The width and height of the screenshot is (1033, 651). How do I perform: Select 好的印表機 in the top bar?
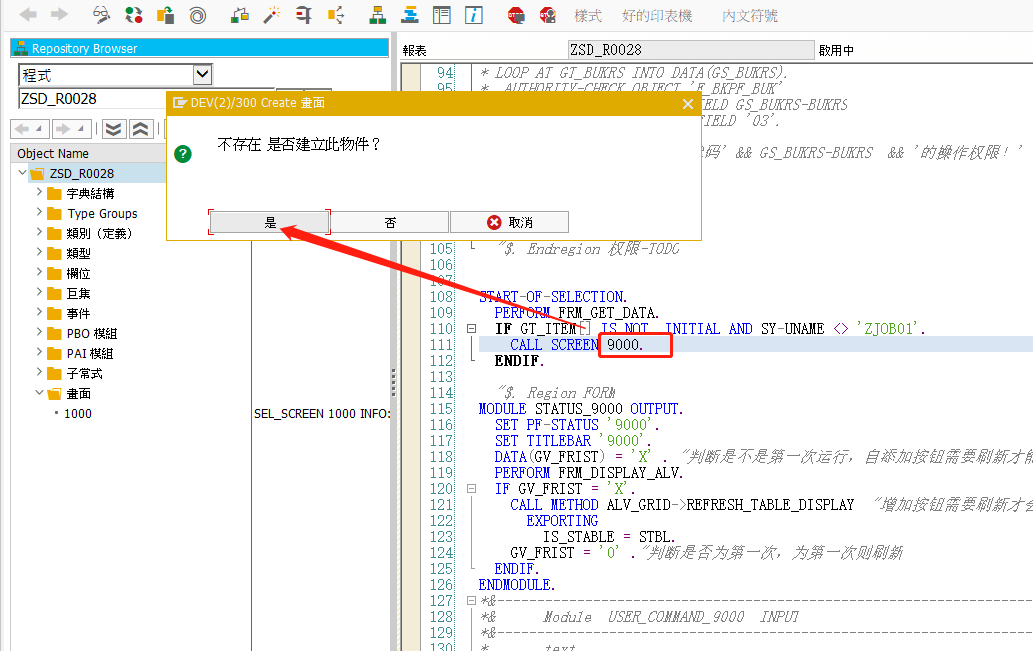point(657,14)
